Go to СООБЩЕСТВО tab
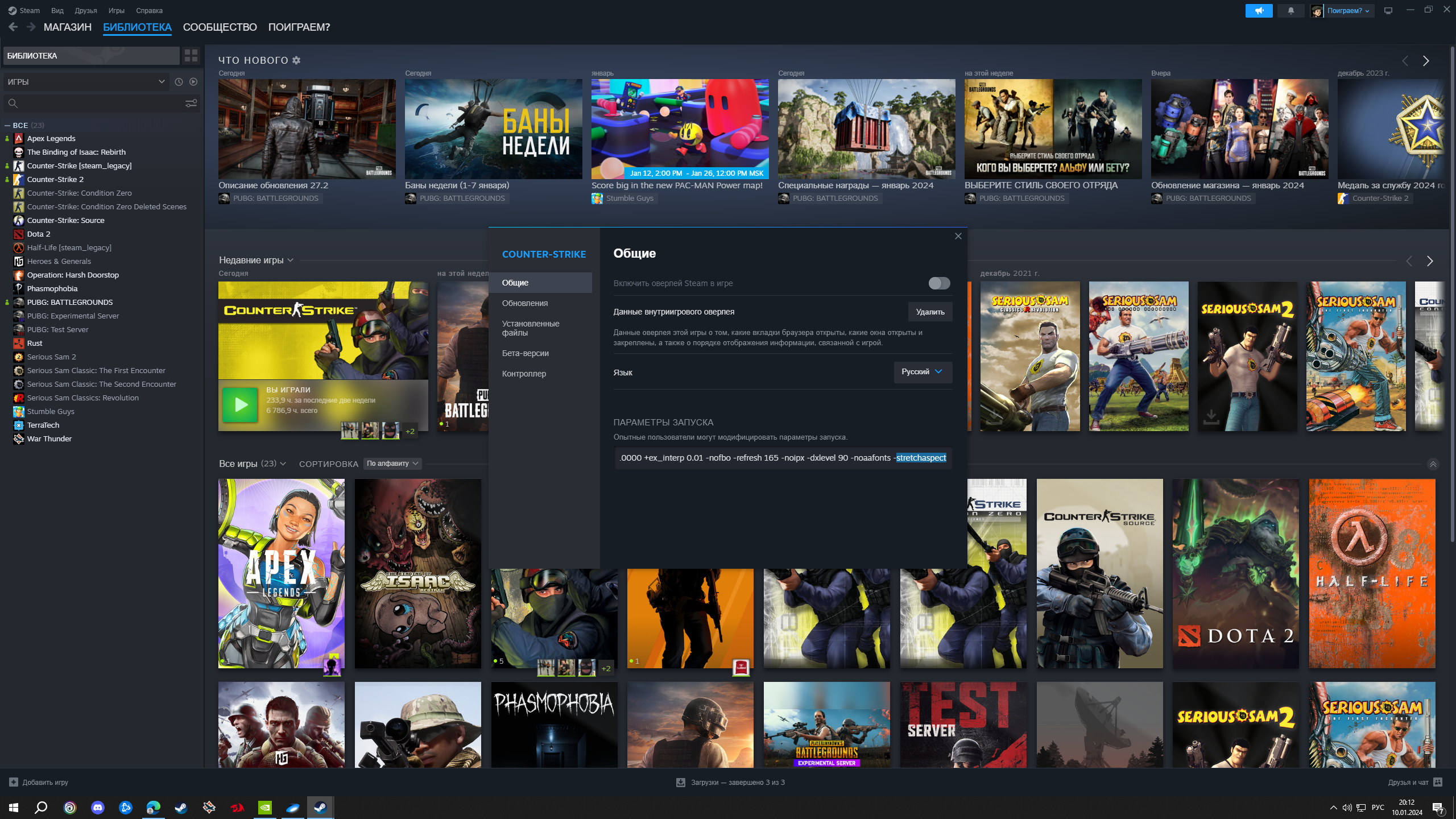 pos(220,27)
